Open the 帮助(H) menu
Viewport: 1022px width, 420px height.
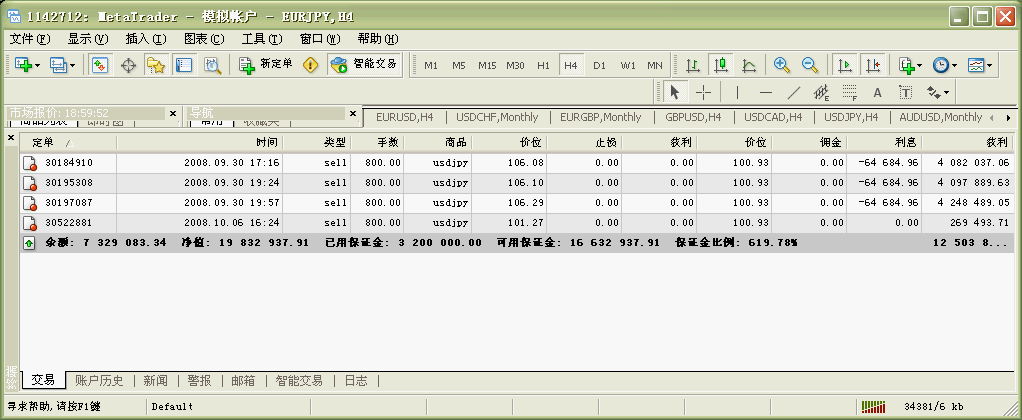tap(378, 39)
